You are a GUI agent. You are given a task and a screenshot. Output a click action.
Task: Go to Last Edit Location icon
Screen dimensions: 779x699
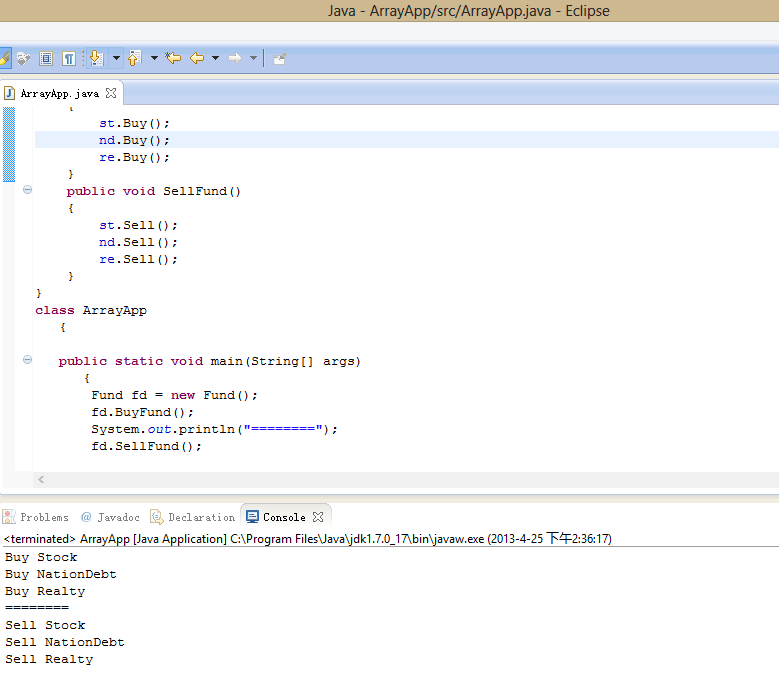173,58
